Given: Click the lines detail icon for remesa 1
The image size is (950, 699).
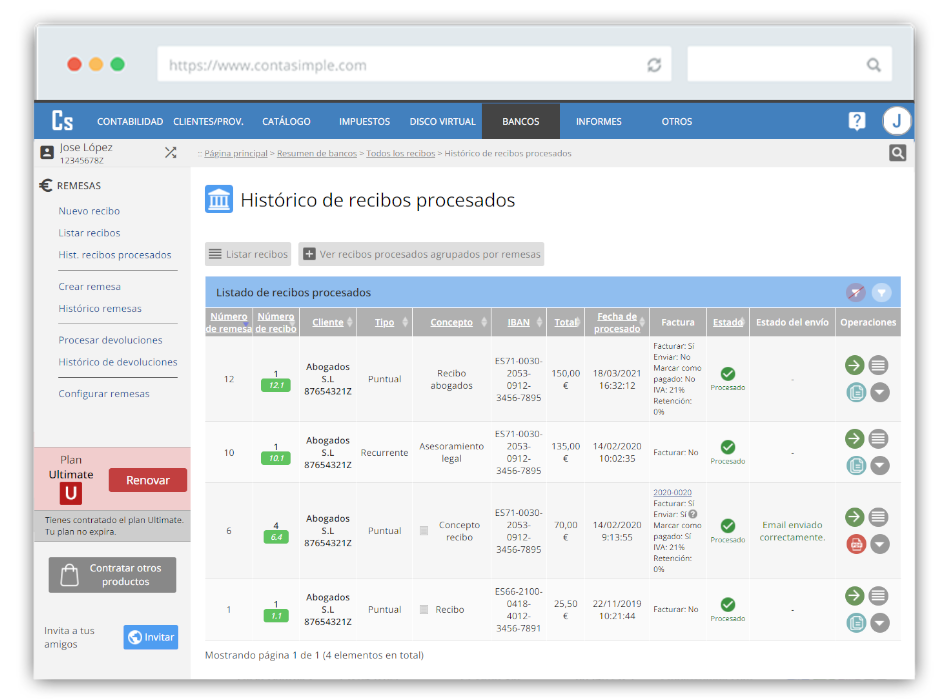Looking at the screenshot, I should [878, 596].
